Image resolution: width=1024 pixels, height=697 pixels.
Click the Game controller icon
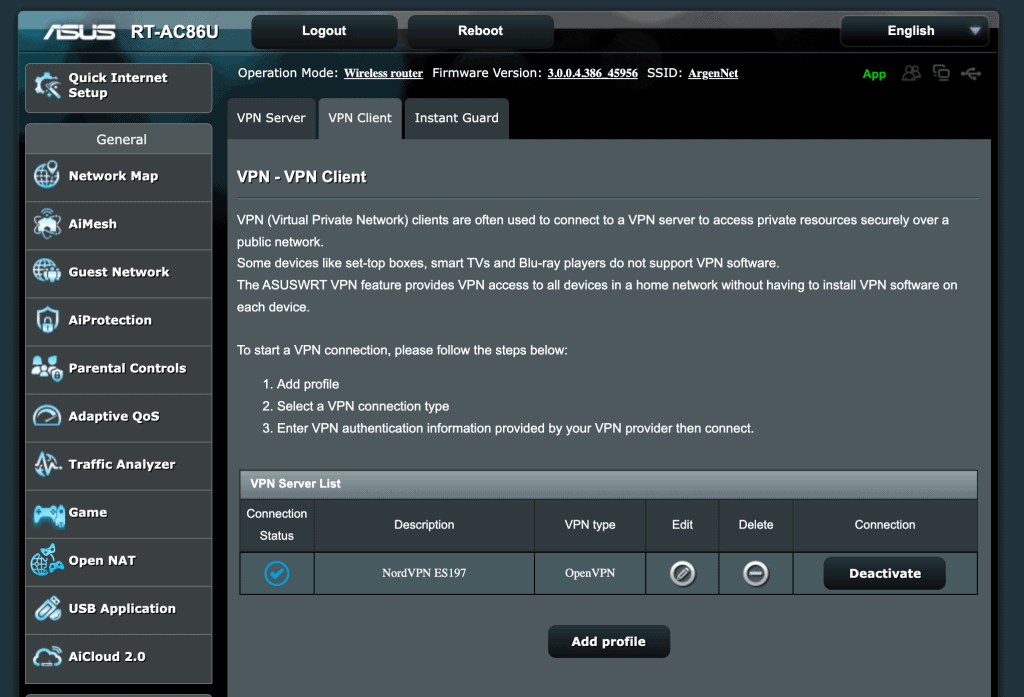coord(49,515)
